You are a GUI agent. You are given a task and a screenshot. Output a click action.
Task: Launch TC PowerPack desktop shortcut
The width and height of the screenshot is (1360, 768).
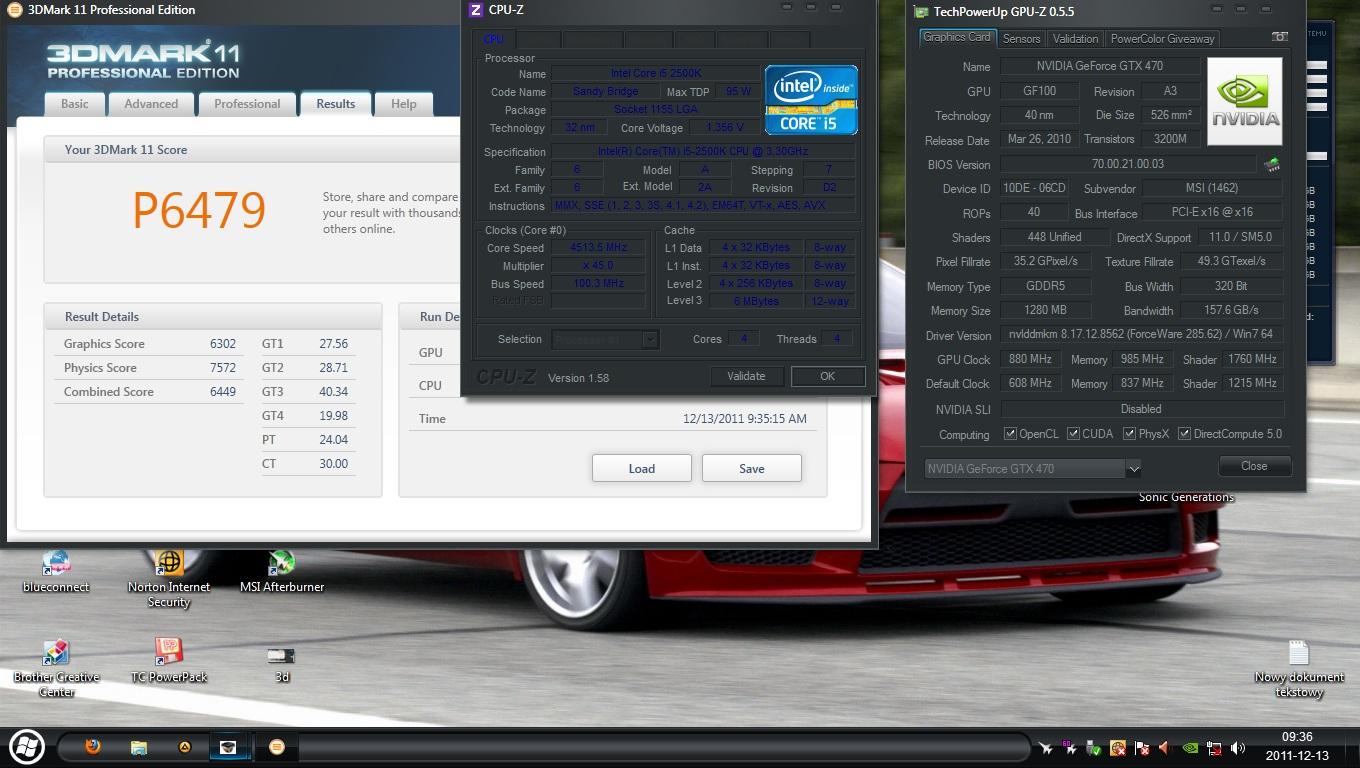169,661
